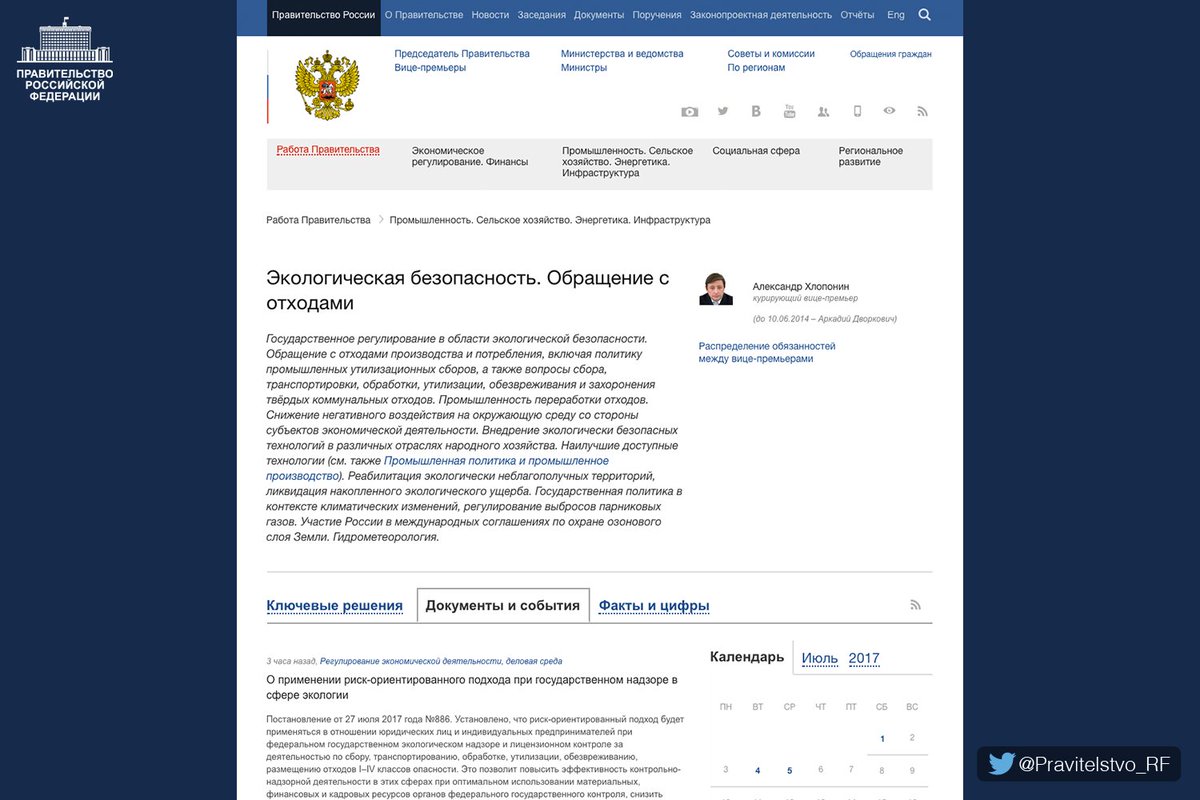Open the О Правительстве menu item
The width and height of the screenshot is (1200, 800).
click(x=424, y=15)
